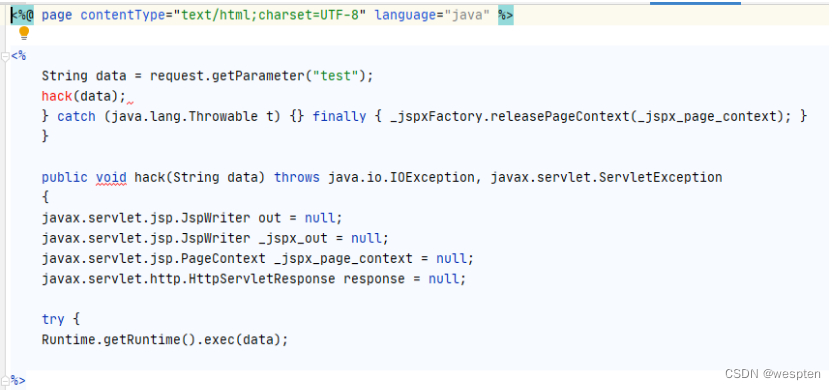Click the fold end marker at %>
836x390 pixels.
[x=5, y=380]
